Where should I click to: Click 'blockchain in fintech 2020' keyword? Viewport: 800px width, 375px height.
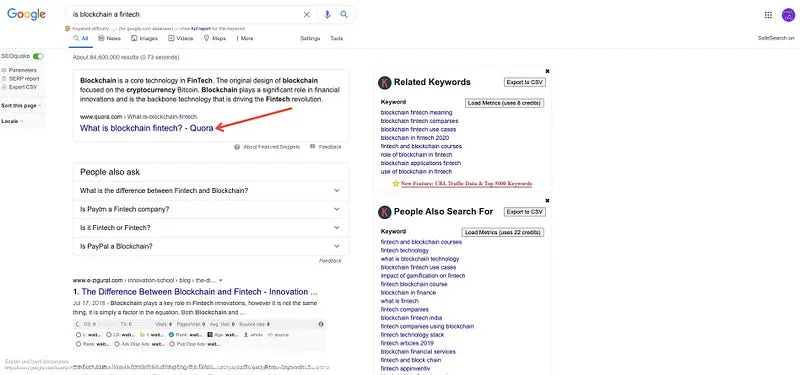pos(415,138)
